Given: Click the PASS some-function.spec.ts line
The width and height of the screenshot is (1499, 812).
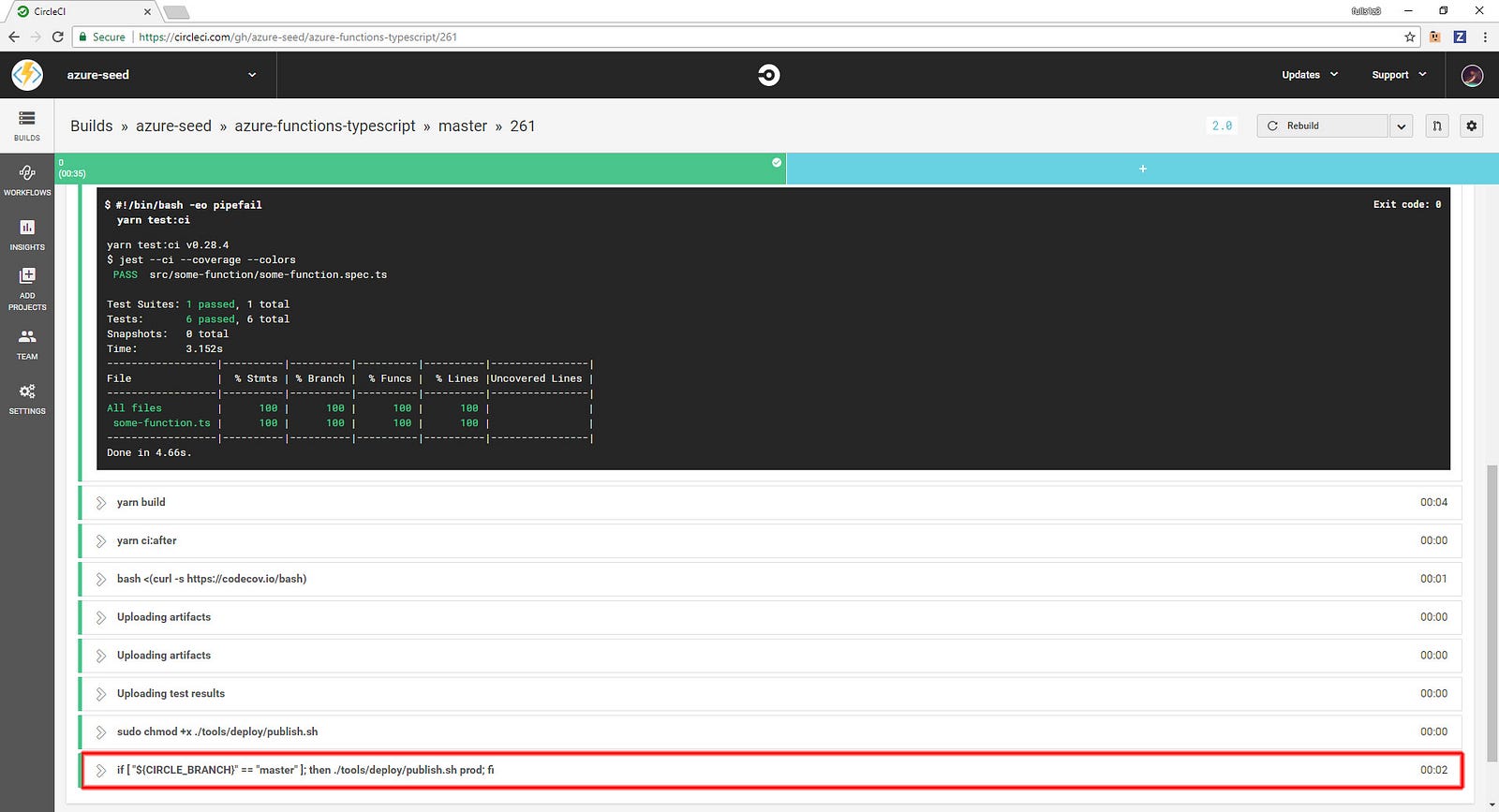Looking at the screenshot, I should [249, 274].
